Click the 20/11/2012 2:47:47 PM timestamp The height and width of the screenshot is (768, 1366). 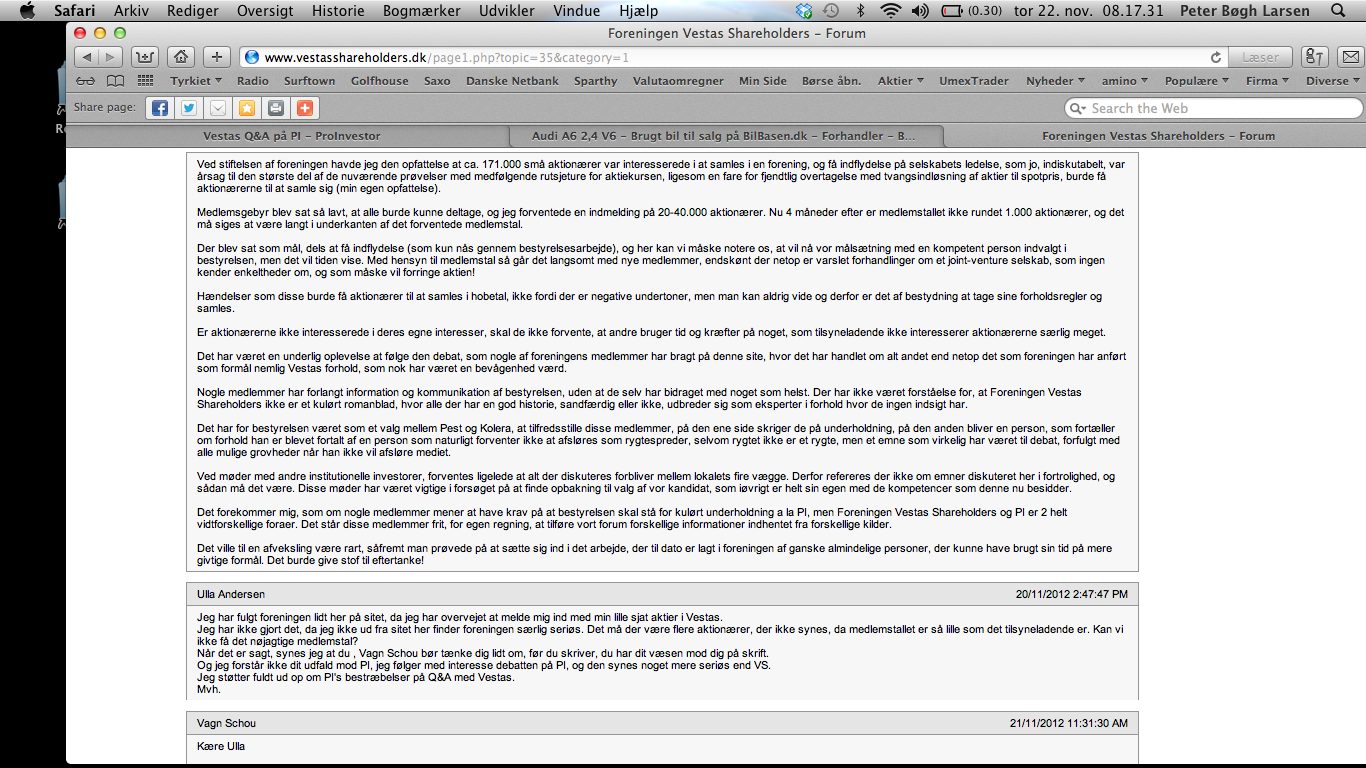[x=1072, y=594]
